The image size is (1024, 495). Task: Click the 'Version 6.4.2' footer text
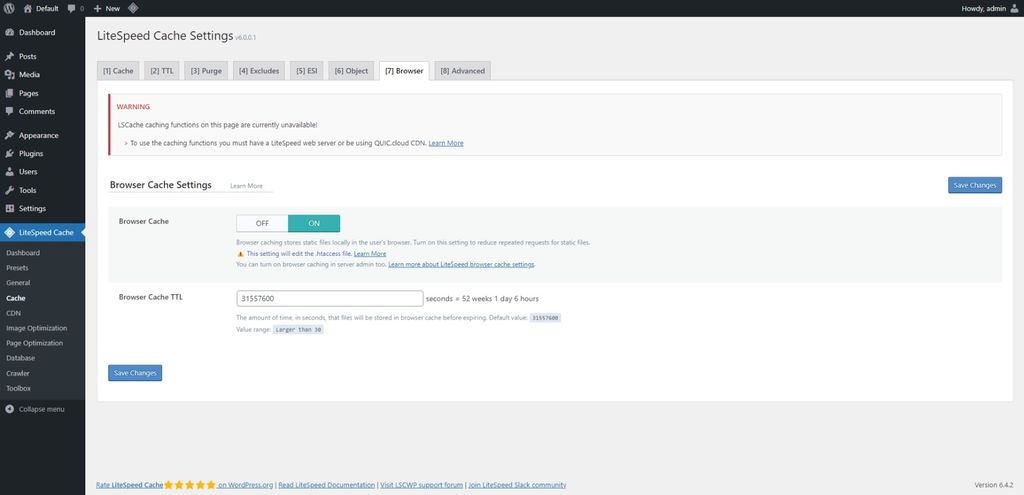[993, 485]
